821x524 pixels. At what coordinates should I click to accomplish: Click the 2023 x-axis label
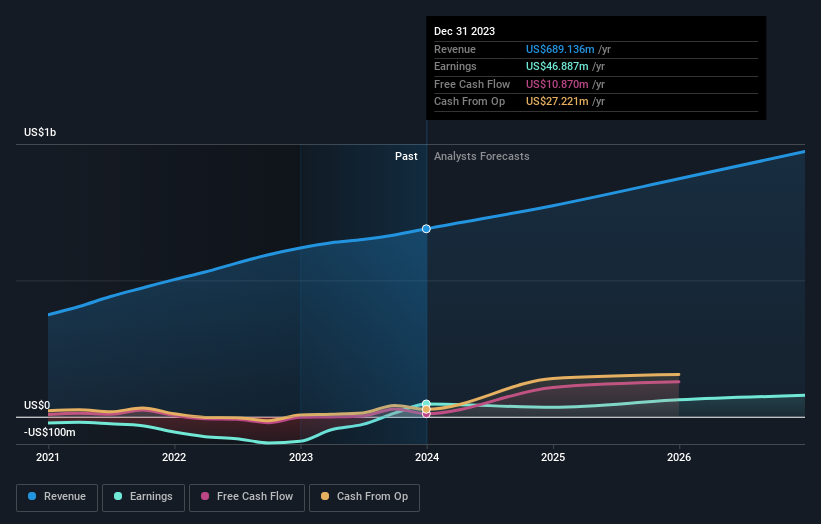point(301,458)
